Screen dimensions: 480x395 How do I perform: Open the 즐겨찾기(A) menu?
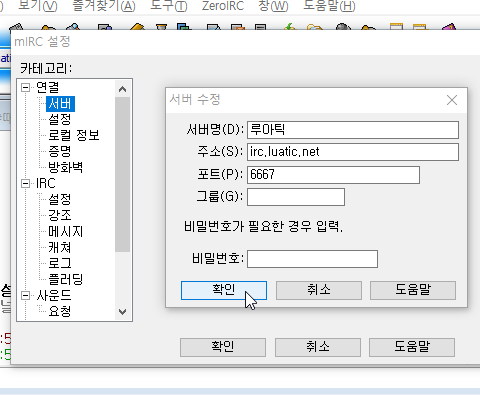pyautogui.click(x=104, y=6)
